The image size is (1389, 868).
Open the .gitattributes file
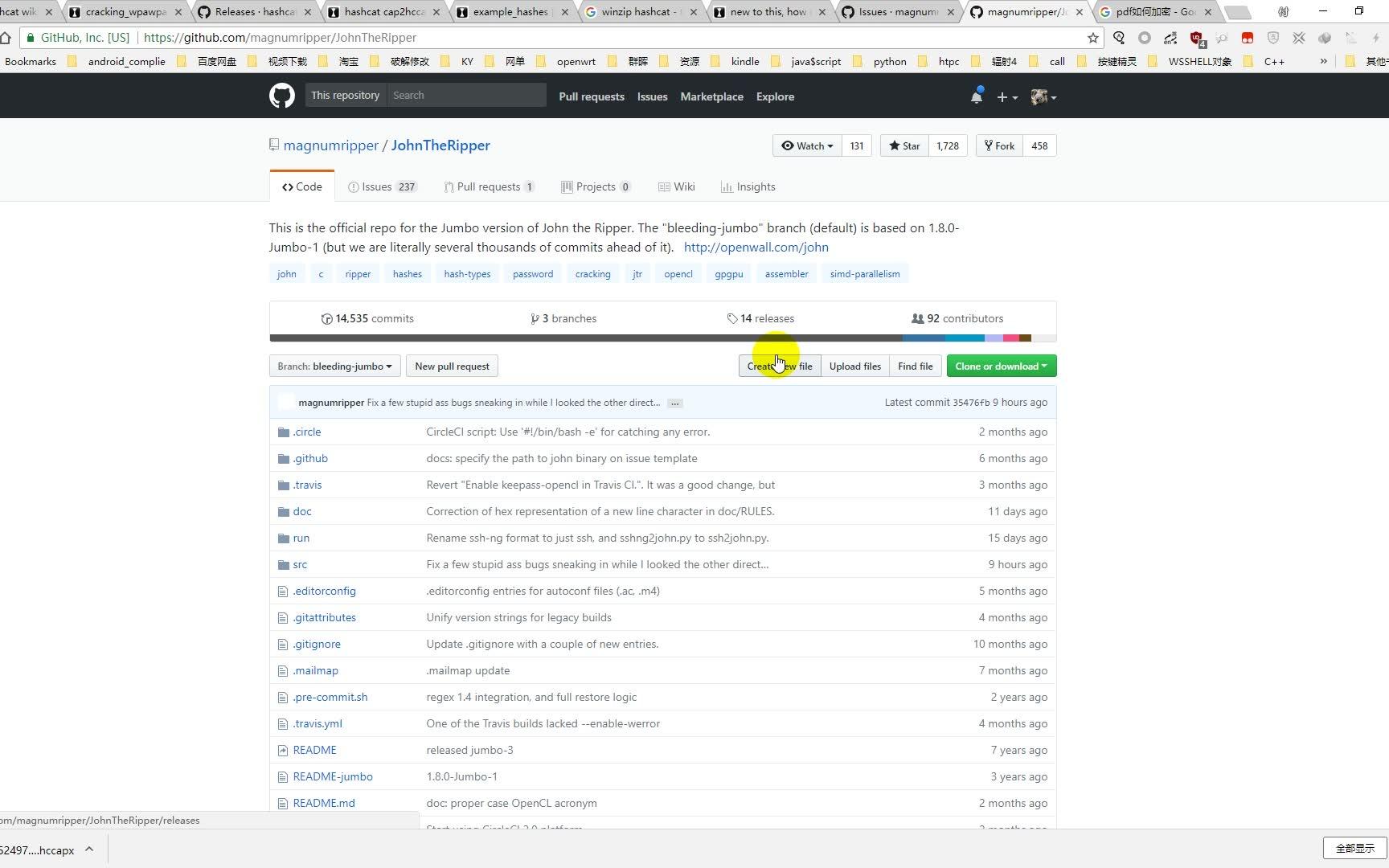click(325, 617)
